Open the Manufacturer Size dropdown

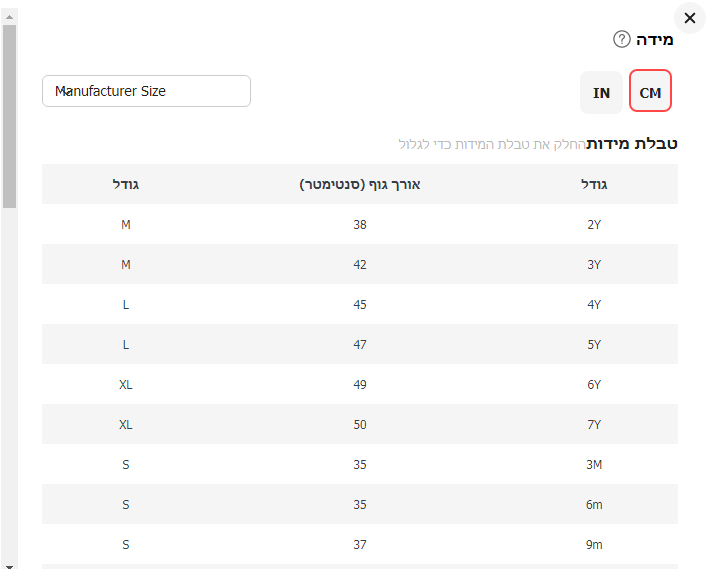coord(146,91)
